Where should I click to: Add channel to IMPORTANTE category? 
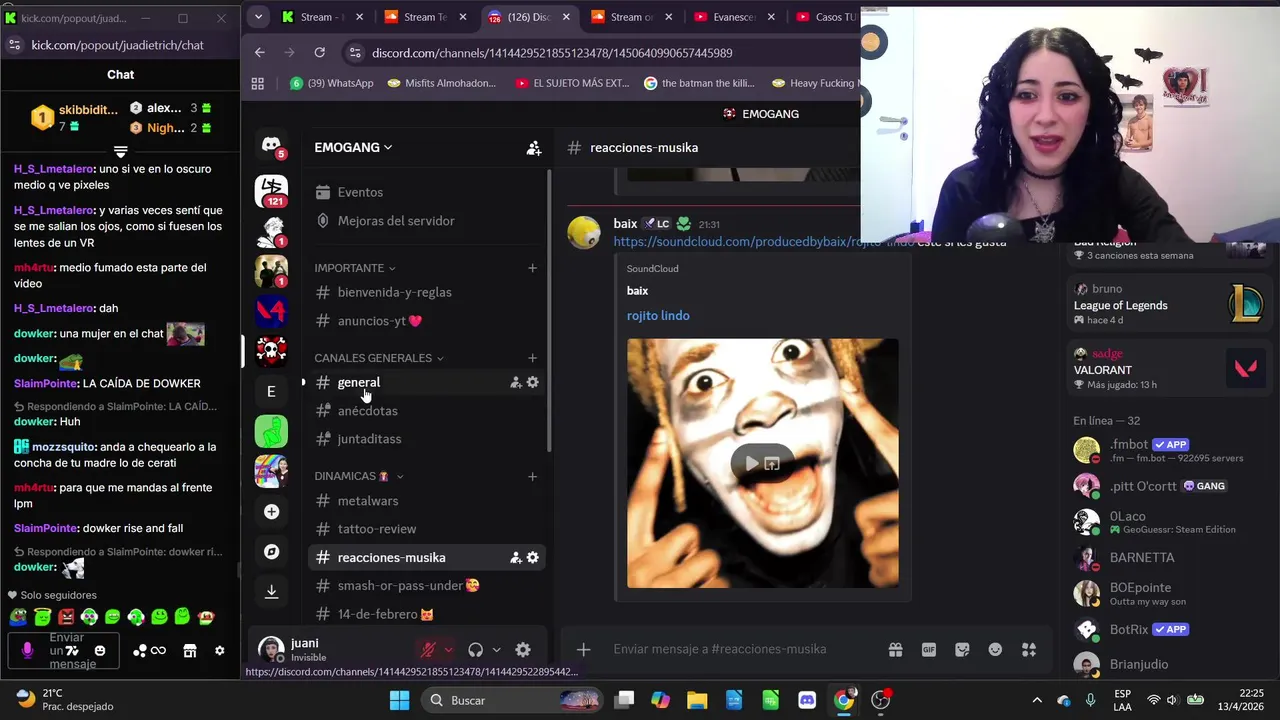click(x=532, y=268)
